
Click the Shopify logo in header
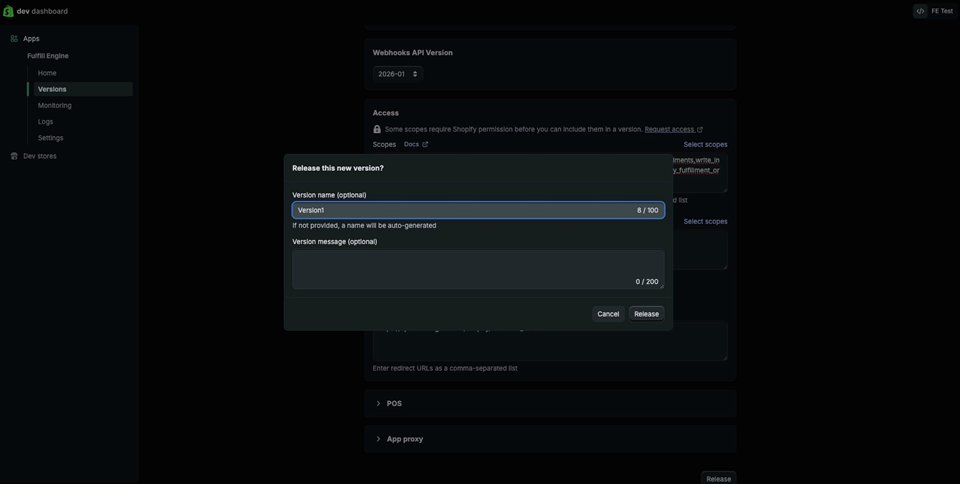9,11
